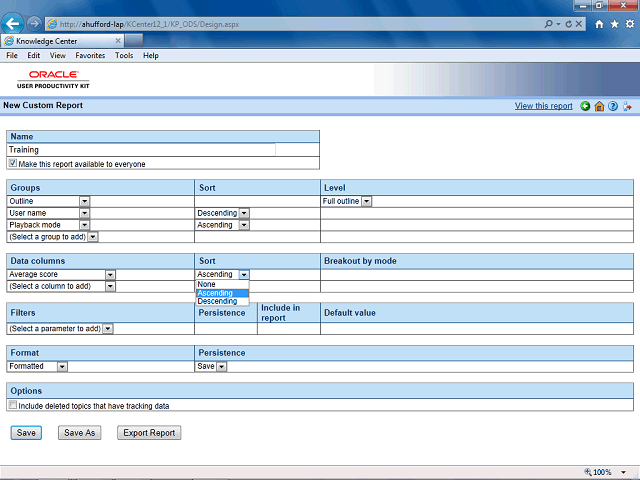Open the File menu
This screenshot has width=640, height=480.
point(12,56)
